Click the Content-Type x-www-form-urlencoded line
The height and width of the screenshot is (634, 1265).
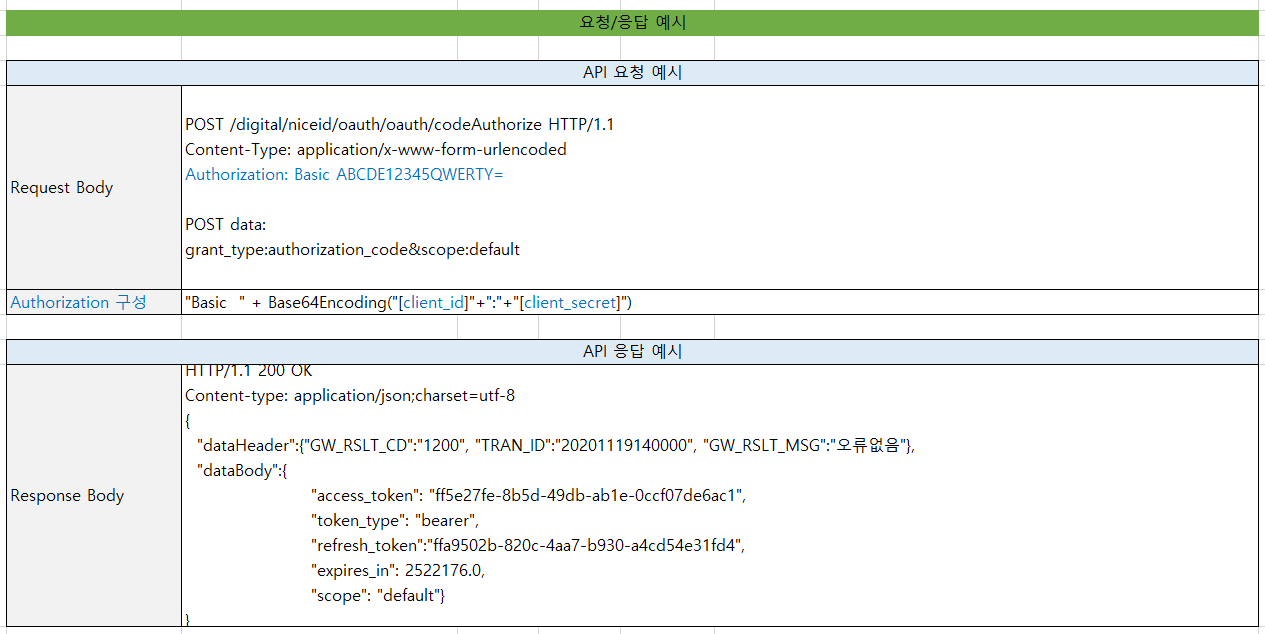375,150
